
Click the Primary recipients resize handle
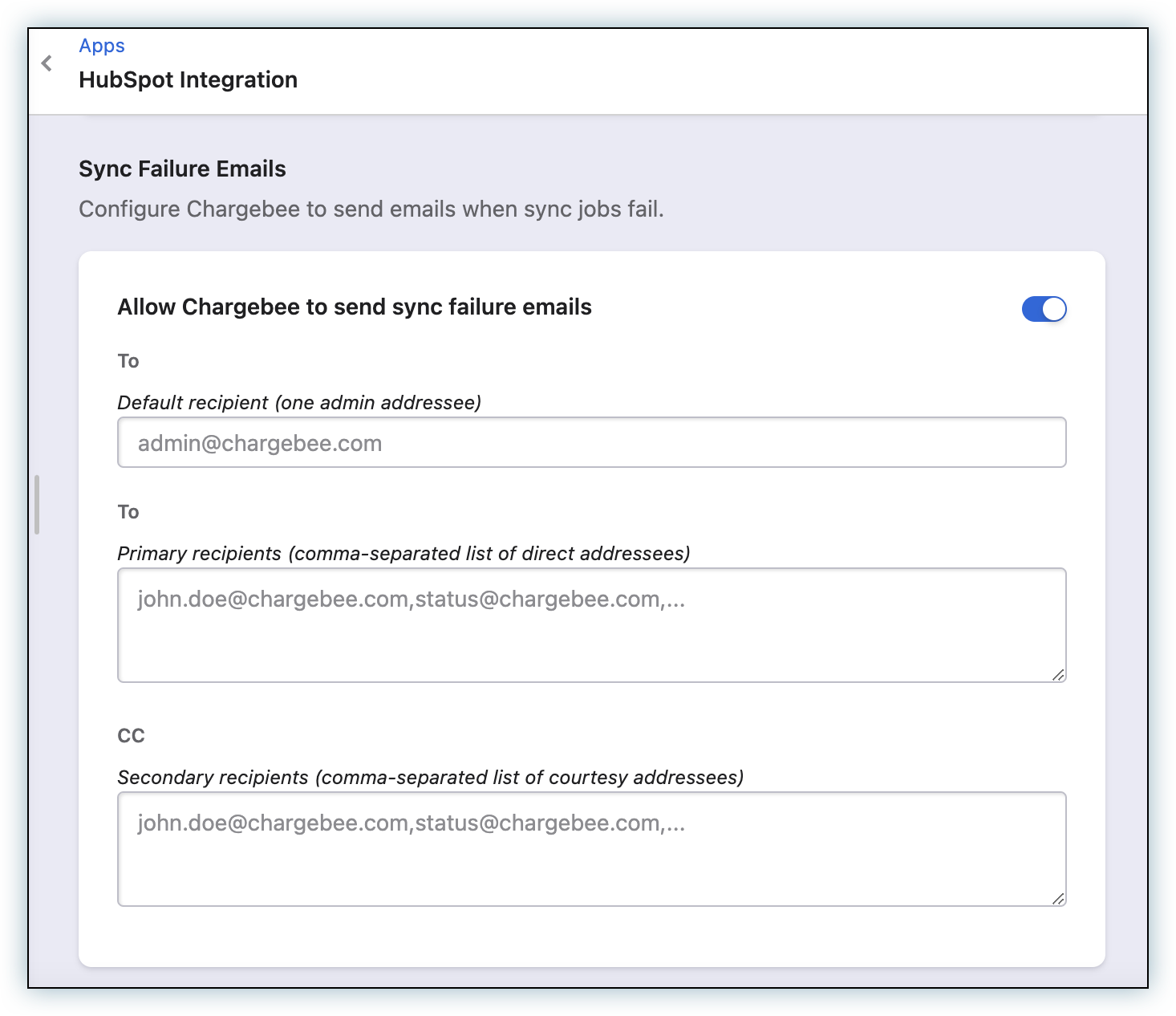(x=1058, y=675)
